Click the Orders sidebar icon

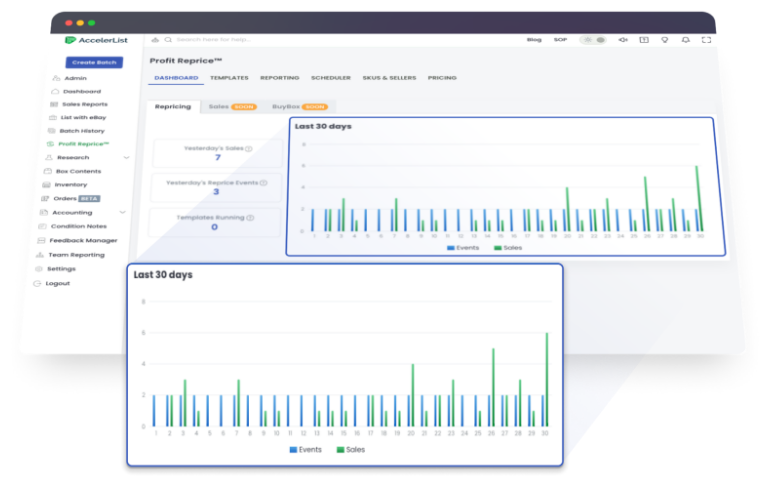45,199
